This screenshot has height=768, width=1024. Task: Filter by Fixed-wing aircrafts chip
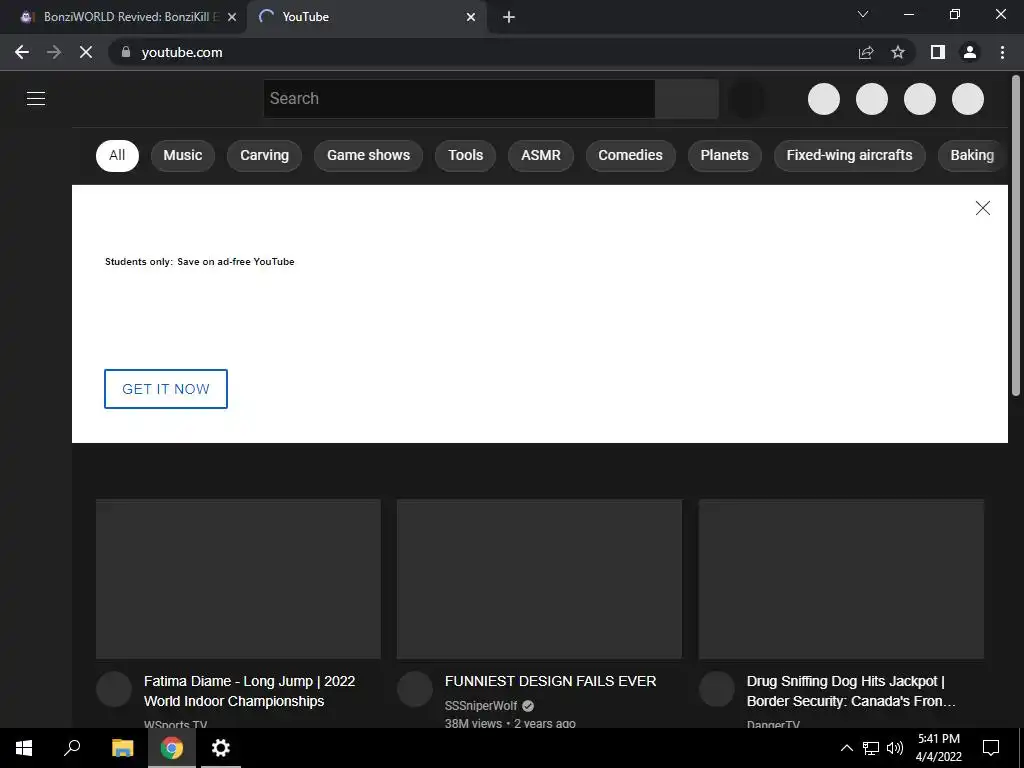(x=850, y=155)
